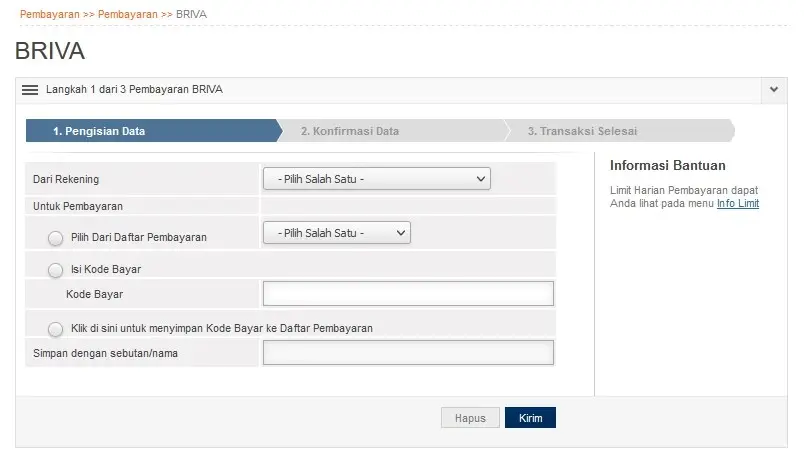Select step 2. Konfirmasi Data tab
The height and width of the screenshot is (459, 804).
point(393,131)
